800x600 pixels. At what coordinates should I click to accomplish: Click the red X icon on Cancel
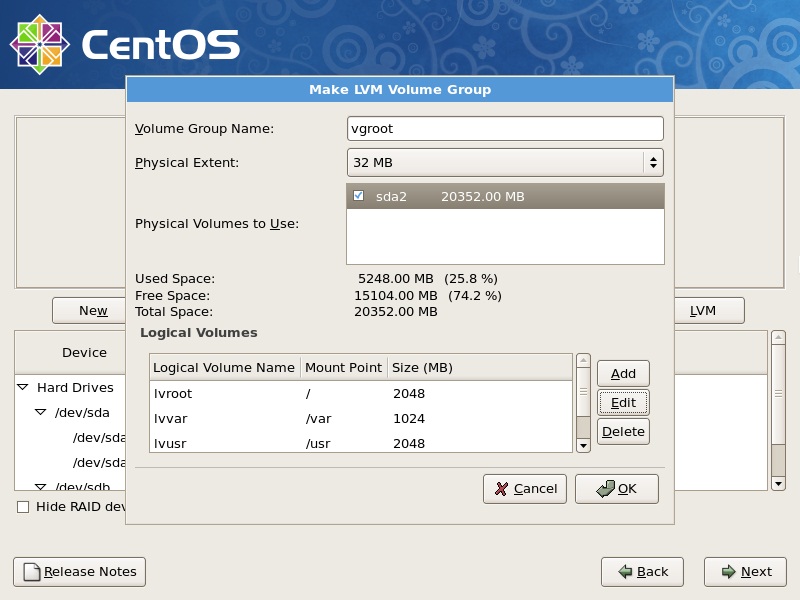502,489
